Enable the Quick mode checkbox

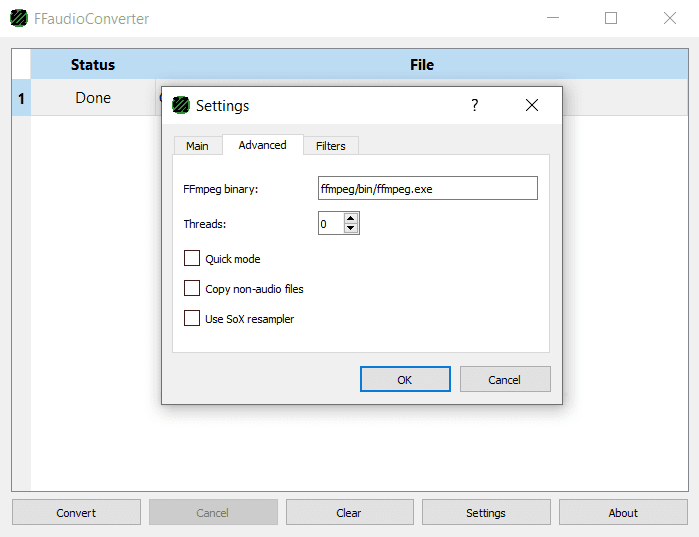tap(192, 259)
